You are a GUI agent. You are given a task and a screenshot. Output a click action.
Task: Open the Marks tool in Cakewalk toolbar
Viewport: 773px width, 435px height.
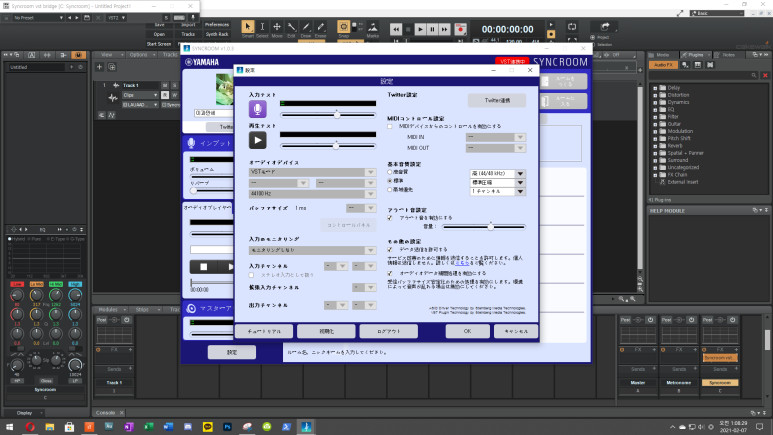[373, 29]
